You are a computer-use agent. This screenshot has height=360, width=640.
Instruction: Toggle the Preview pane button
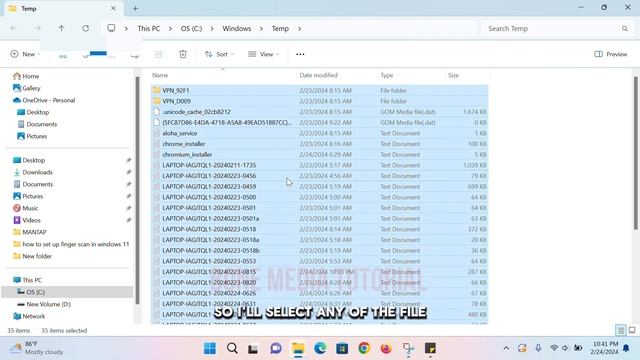click(x=611, y=54)
